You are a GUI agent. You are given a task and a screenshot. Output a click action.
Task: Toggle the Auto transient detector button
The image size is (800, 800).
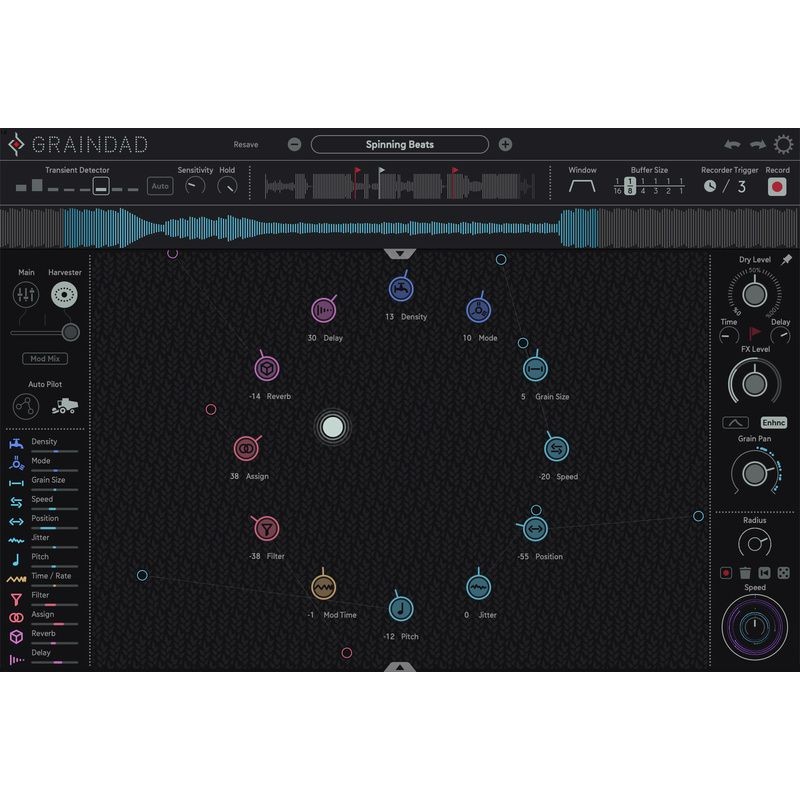click(x=160, y=186)
